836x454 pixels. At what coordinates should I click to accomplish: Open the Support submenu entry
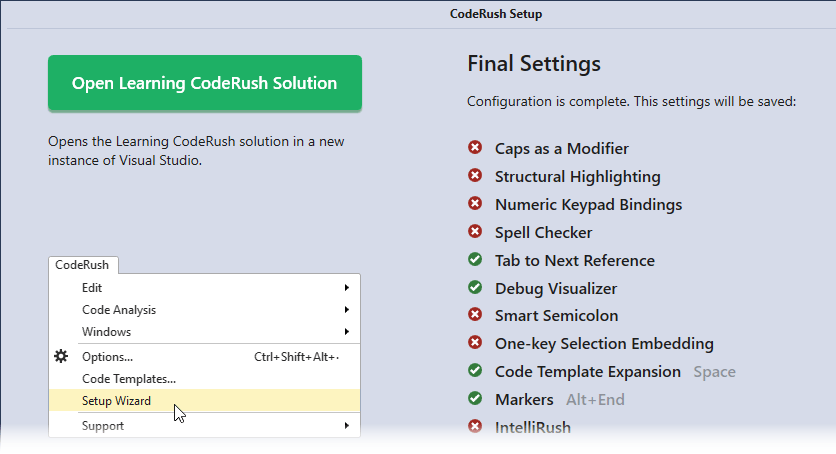103,426
